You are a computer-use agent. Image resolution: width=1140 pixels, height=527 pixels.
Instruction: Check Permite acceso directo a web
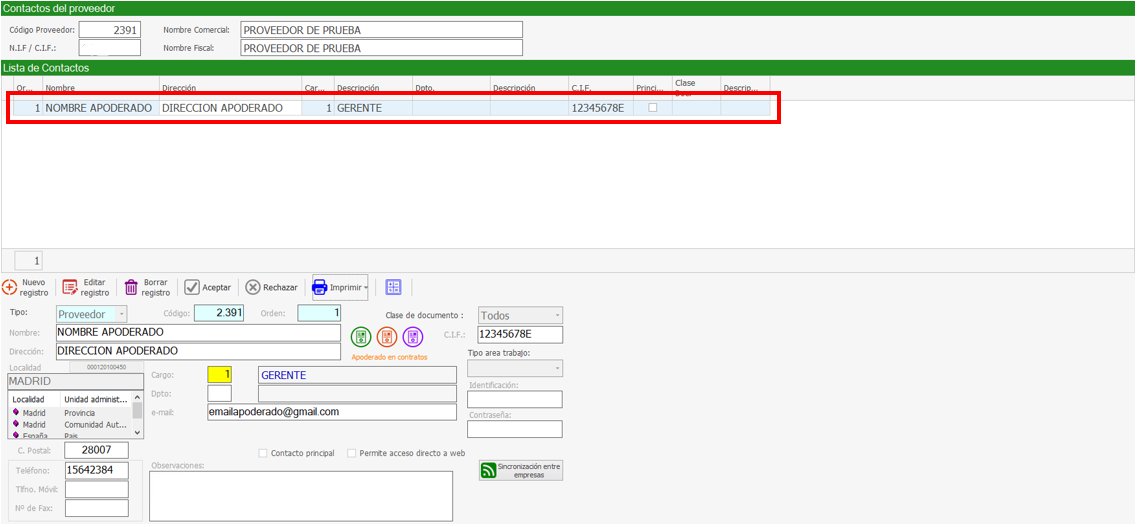(x=352, y=453)
